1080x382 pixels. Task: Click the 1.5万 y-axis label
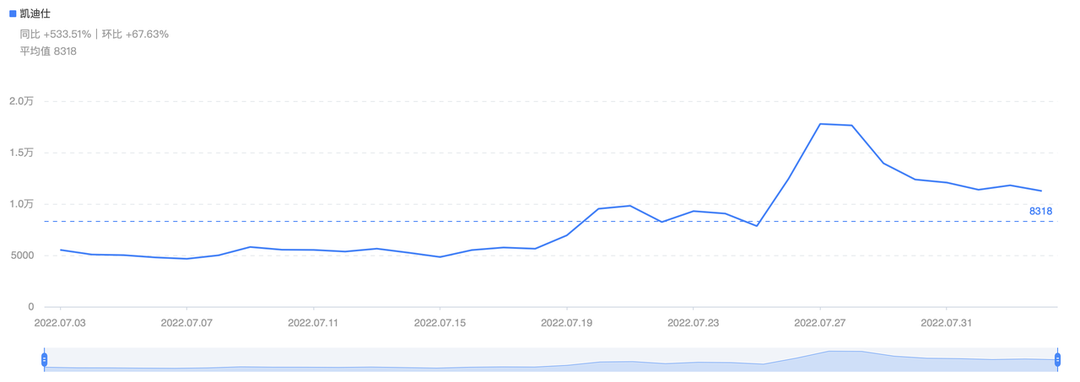click(x=21, y=153)
